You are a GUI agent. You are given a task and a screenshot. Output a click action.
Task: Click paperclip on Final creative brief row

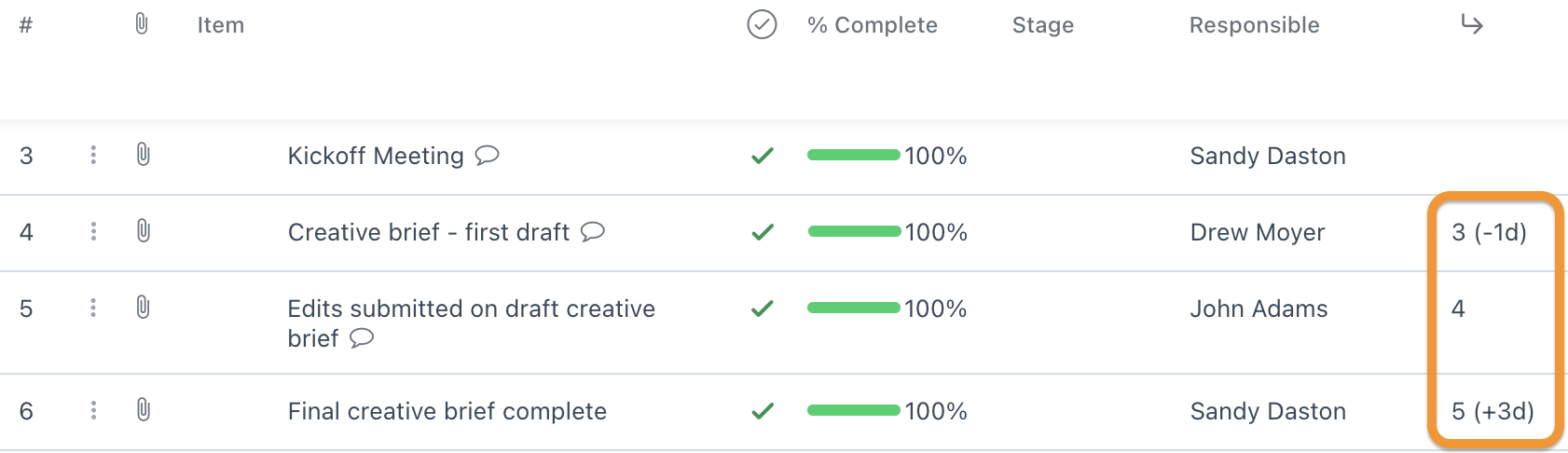point(143,410)
